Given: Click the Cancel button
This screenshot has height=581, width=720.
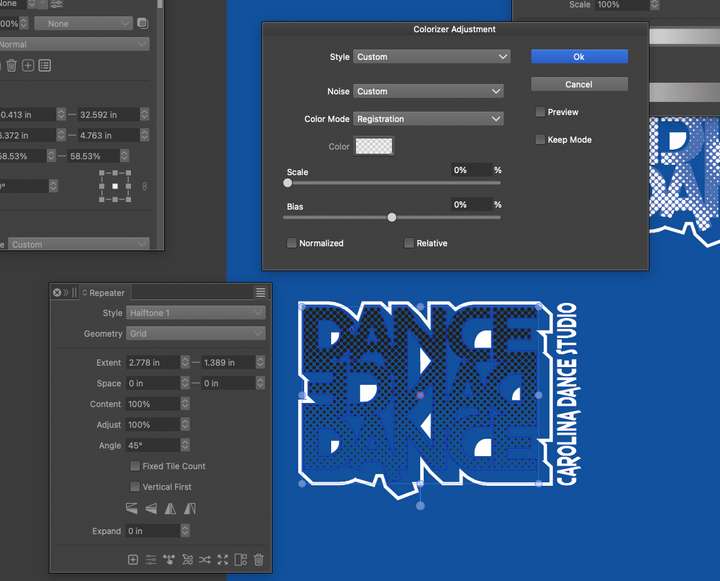Looking at the screenshot, I should coord(579,85).
